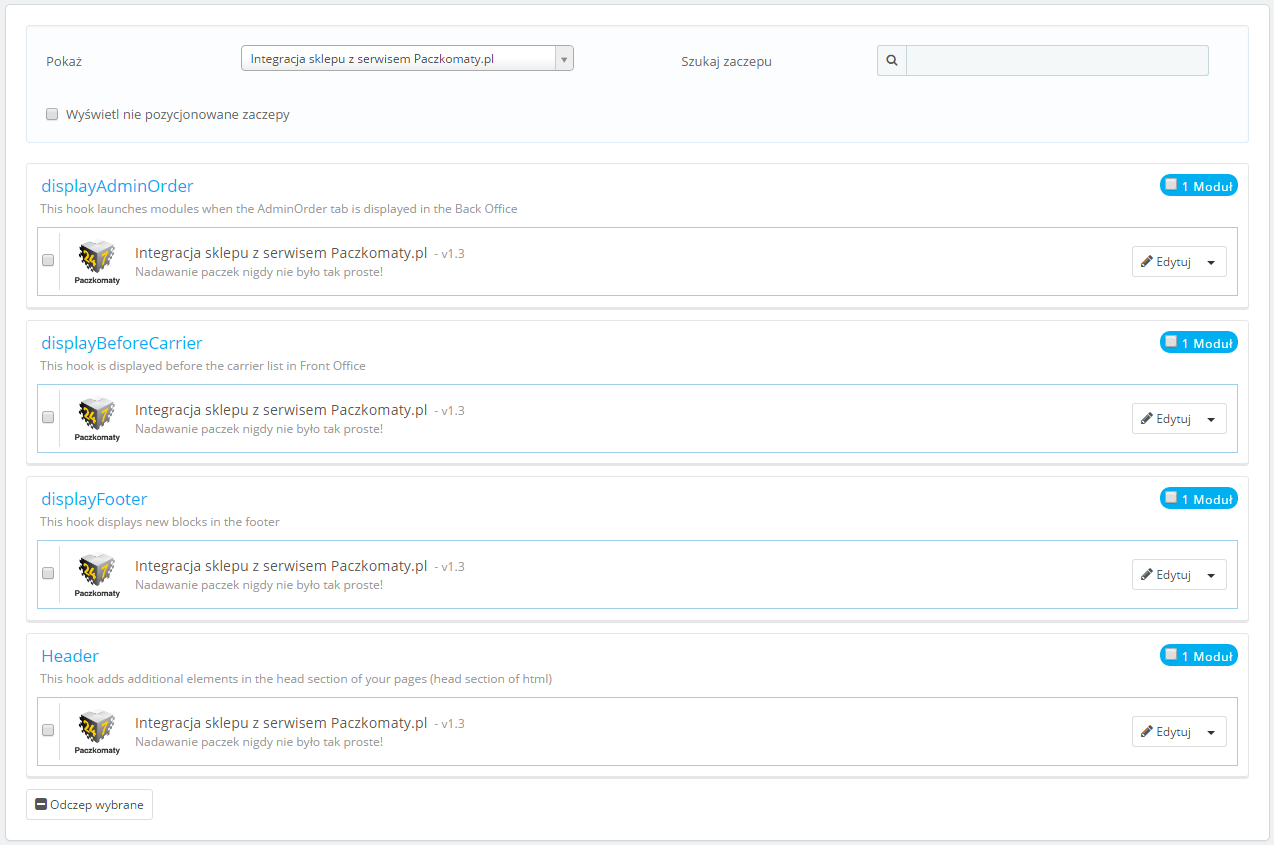Click Edytuj for the displayFooter module

tap(1166, 575)
